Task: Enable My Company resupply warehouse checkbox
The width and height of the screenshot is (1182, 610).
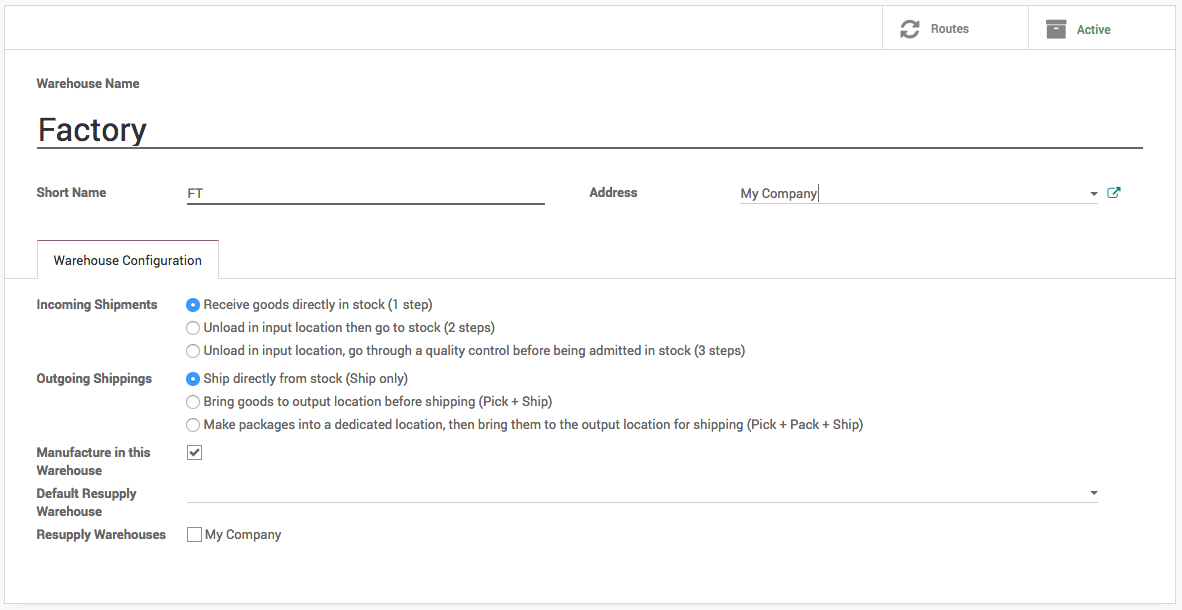Action: tap(195, 535)
